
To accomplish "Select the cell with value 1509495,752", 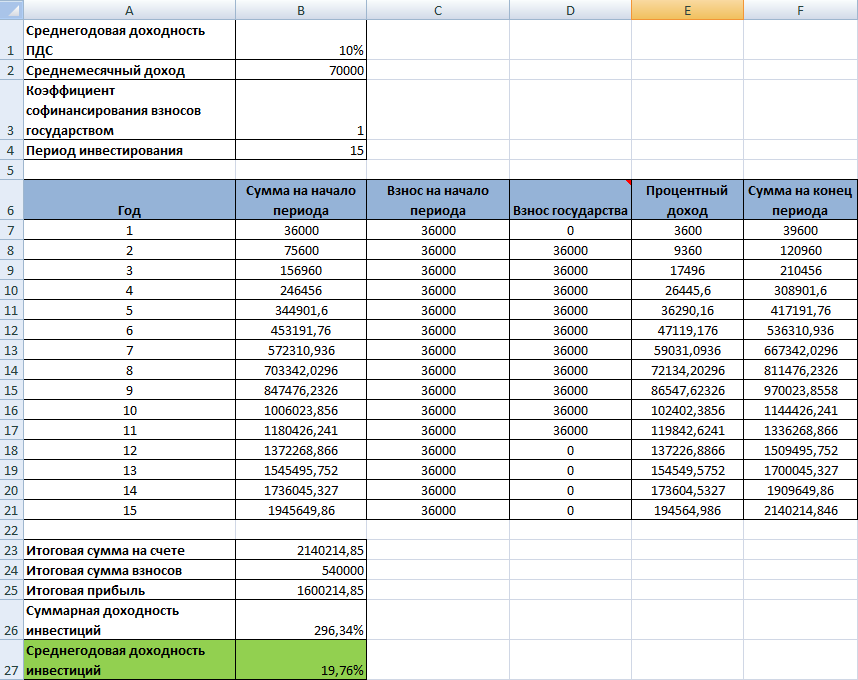I will [x=801, y=450].
